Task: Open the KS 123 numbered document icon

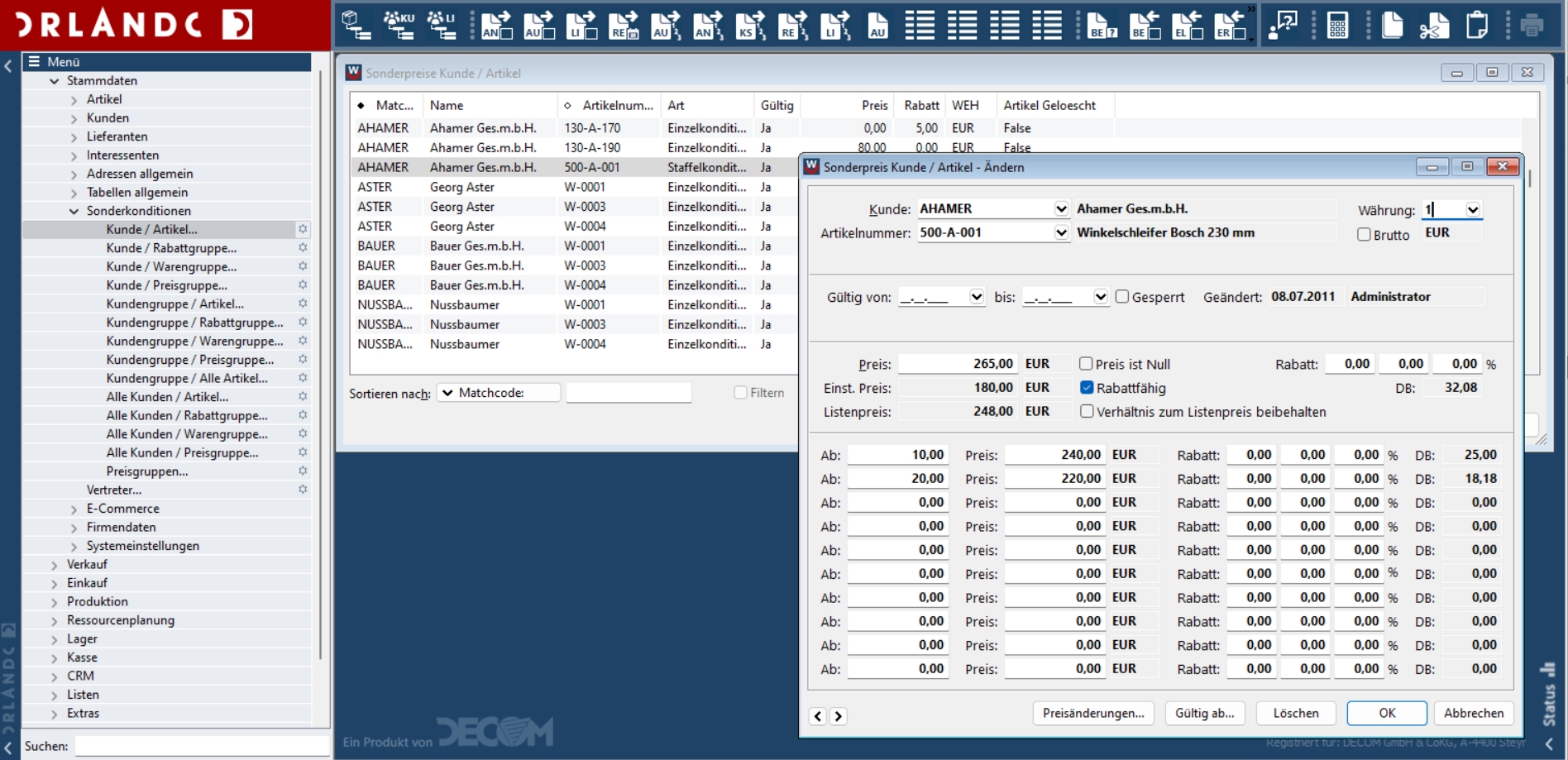Action: 751,25
